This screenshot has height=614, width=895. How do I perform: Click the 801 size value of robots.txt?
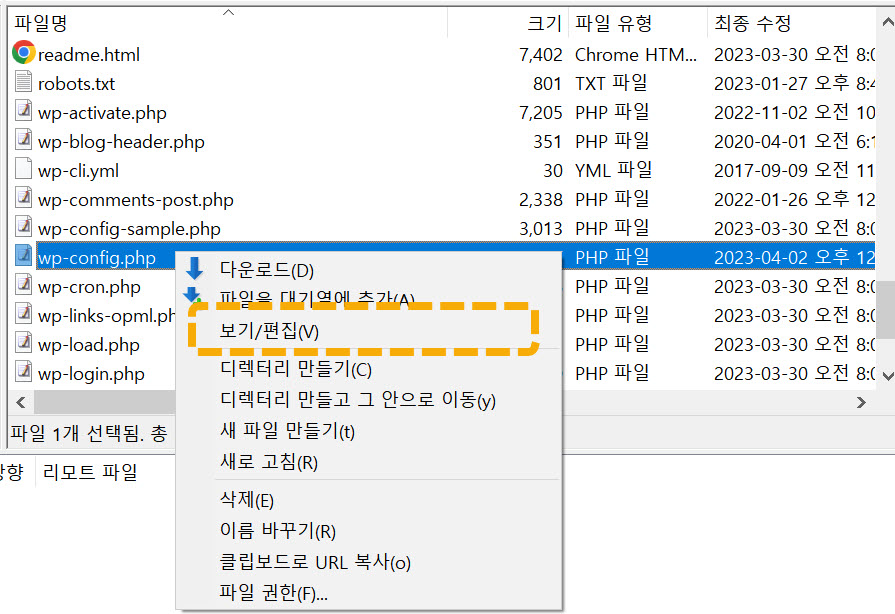[x=547, y=84]
